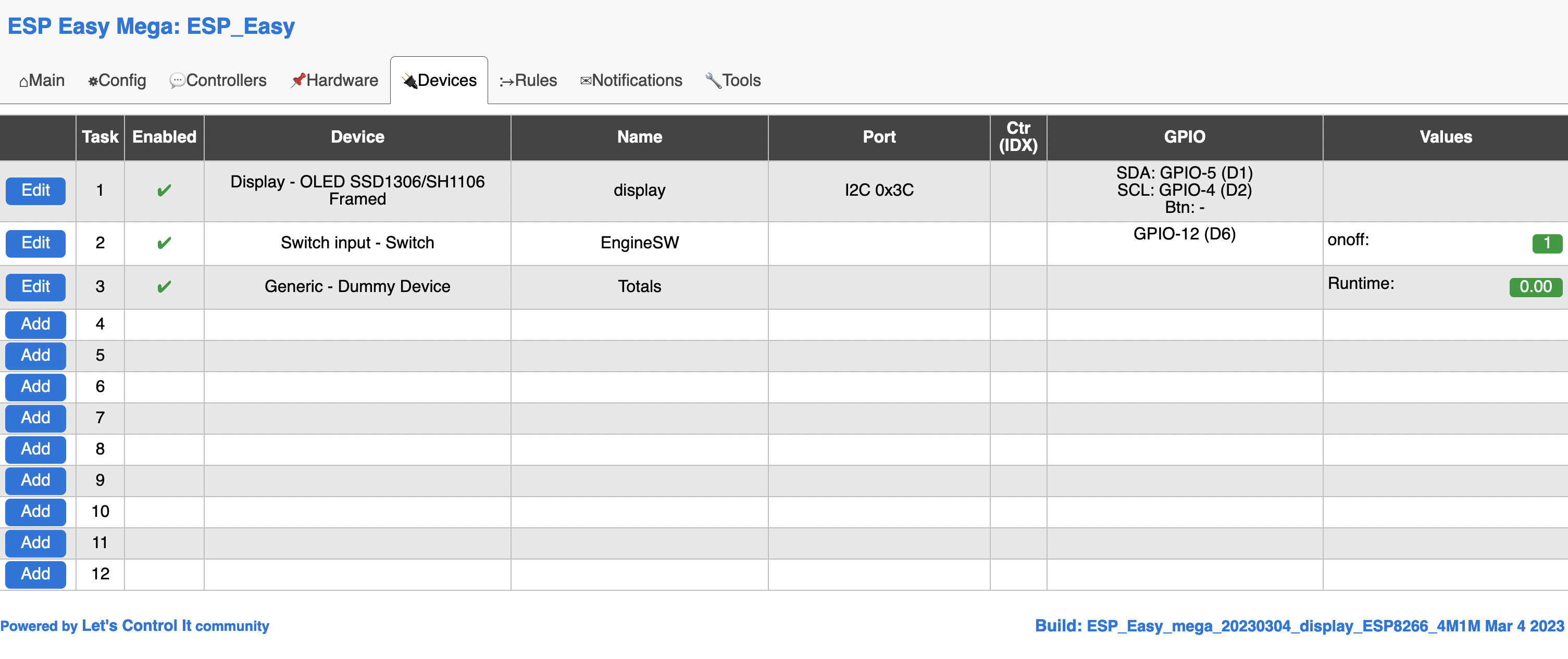Add a device to task 7
Image resolution: width=1568 pixels, height=659 pixels.
36,418
